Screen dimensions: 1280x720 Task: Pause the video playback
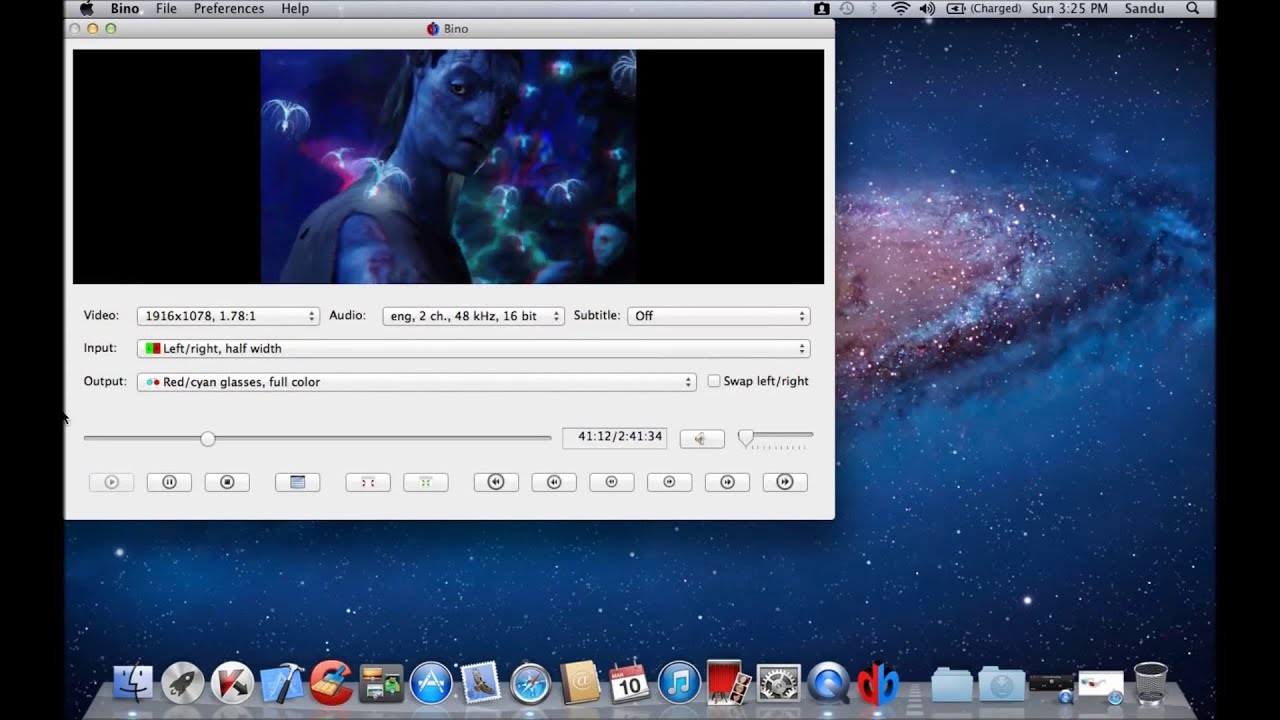tap(169, 482)
